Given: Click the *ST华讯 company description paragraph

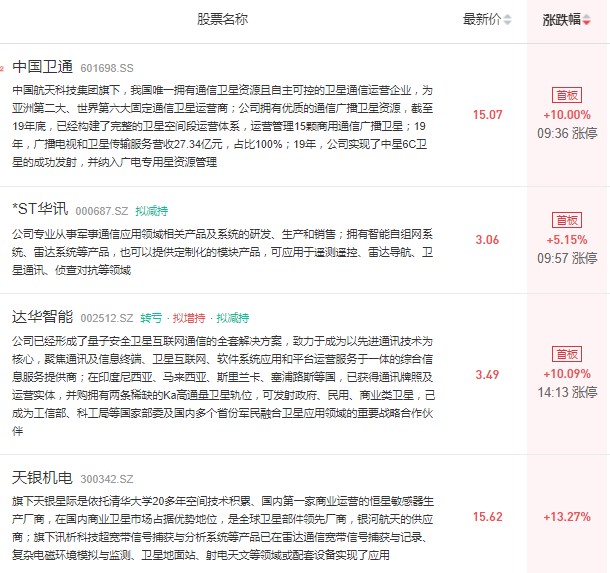Looking at the screenshot, I should click(x=223, y=252).
